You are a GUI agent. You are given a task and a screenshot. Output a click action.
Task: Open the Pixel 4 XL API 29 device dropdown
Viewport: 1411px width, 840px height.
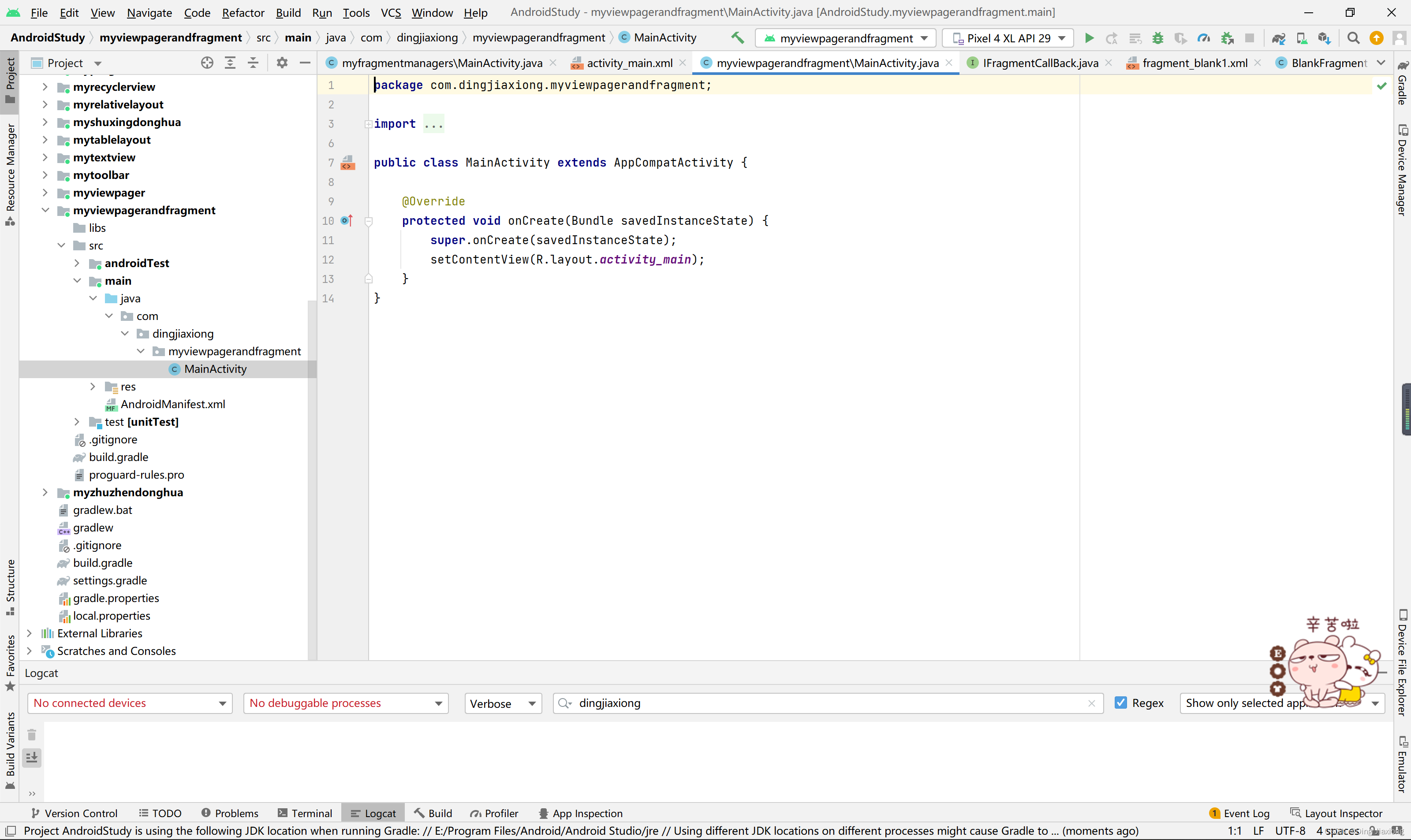tap(1008, 38)
